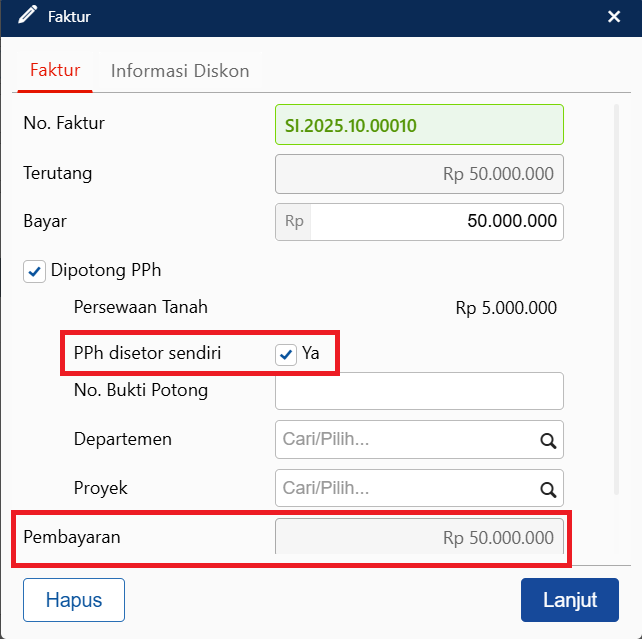Click the Lanjut button
This screenshot has height=639, width=642.
569,600
